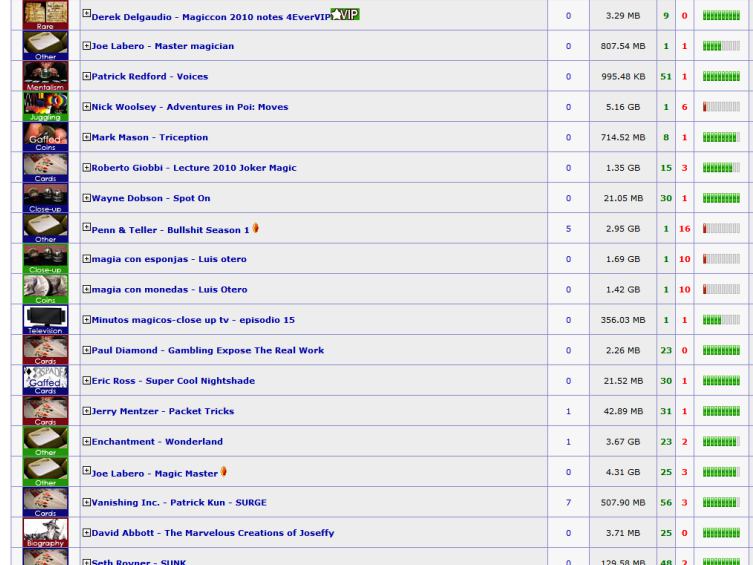The height and width of the screenshot is (565, 753).
Task: Click leecher count 6 for Nick Woolsey
Action: pyautogui.click(x=684, y=107)
